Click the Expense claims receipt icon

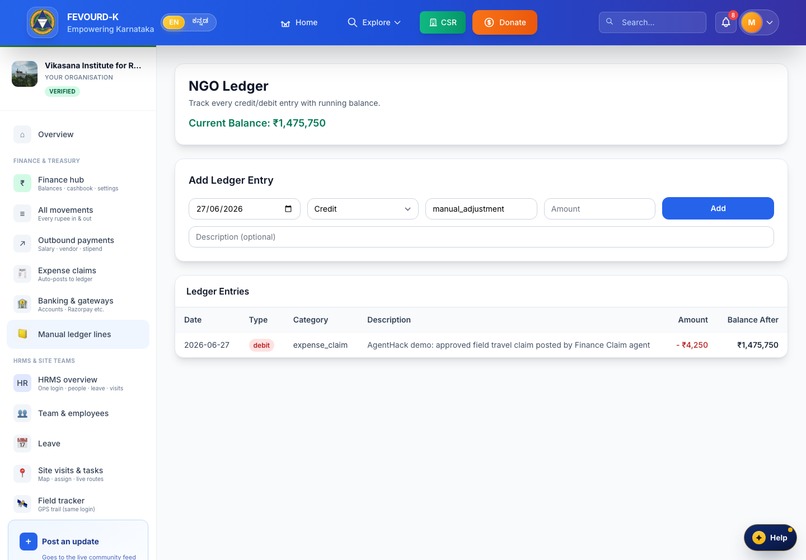click(x=22, y=274)
